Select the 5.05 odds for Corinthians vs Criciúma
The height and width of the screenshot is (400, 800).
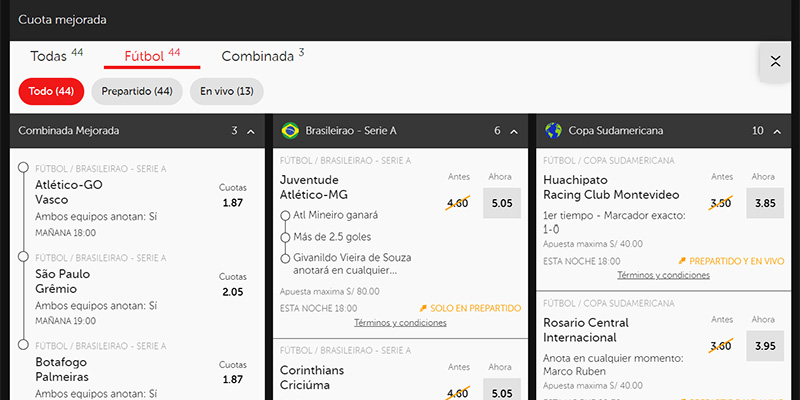point(502,389)
